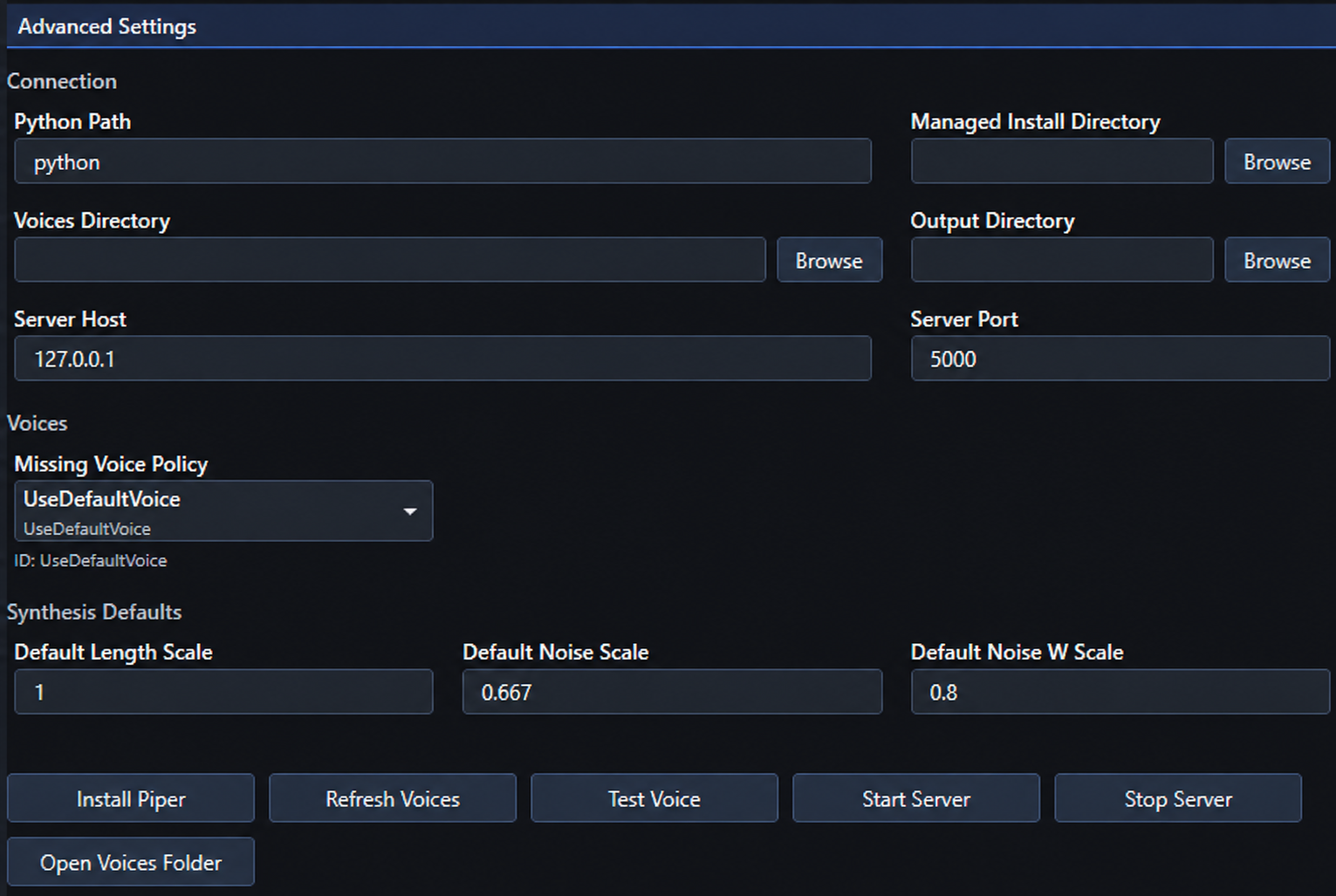Click the 'ID: UseDefaultVoice' text

click(91, 561)
